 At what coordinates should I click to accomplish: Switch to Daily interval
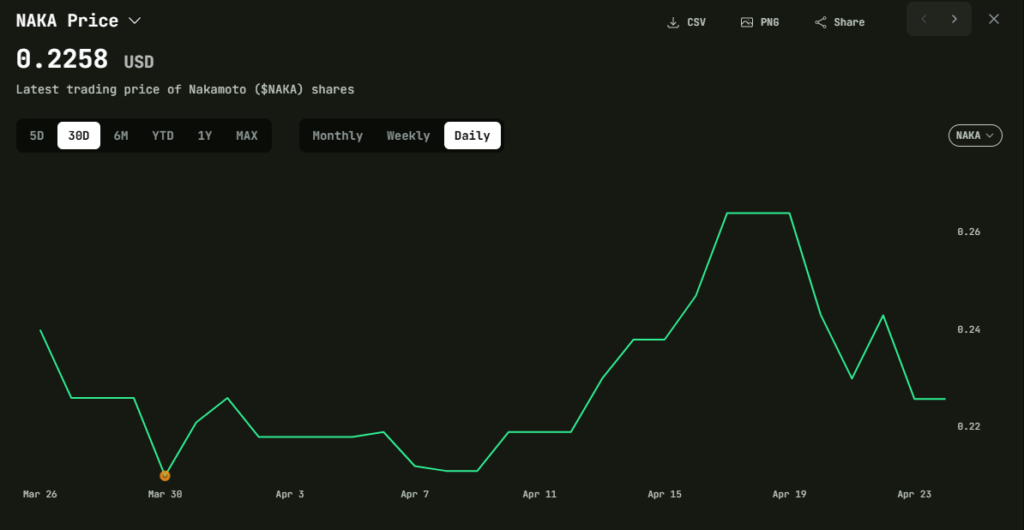(472, 136)
